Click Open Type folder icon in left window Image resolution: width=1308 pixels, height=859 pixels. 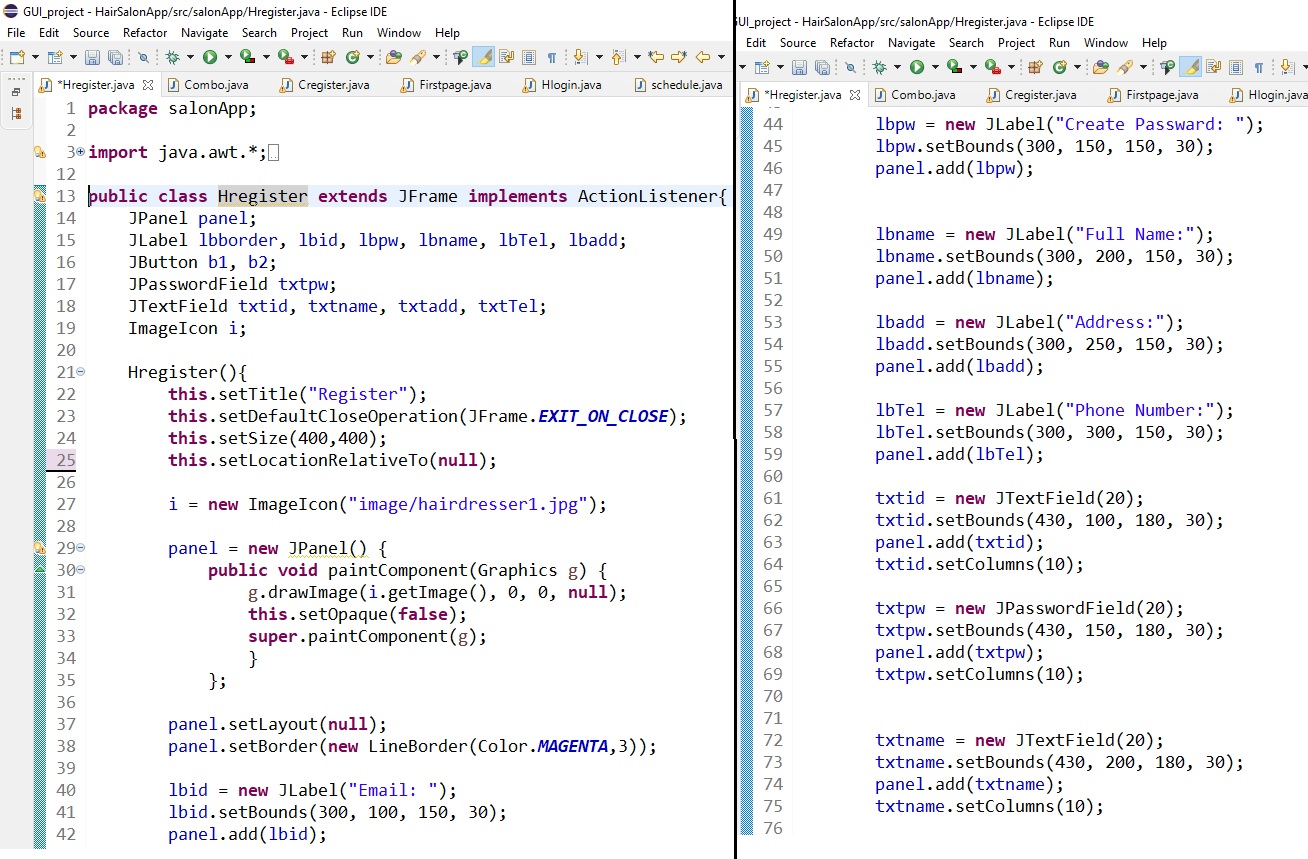point(394,57)
